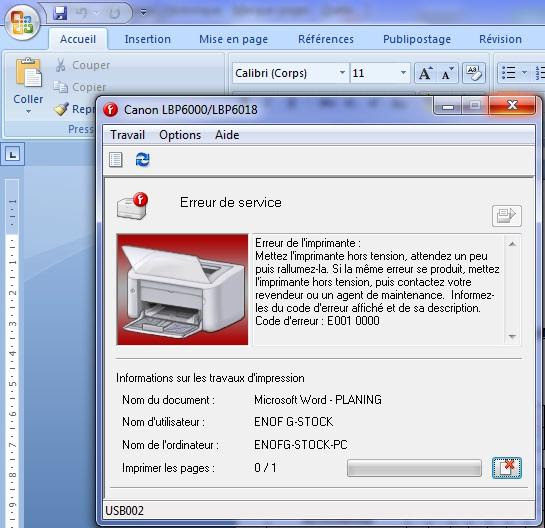Click the user name ENOF G-STOCK
The height and width of the screenshot is (528, 545).
pyautogui.click(x=294, y=422)
